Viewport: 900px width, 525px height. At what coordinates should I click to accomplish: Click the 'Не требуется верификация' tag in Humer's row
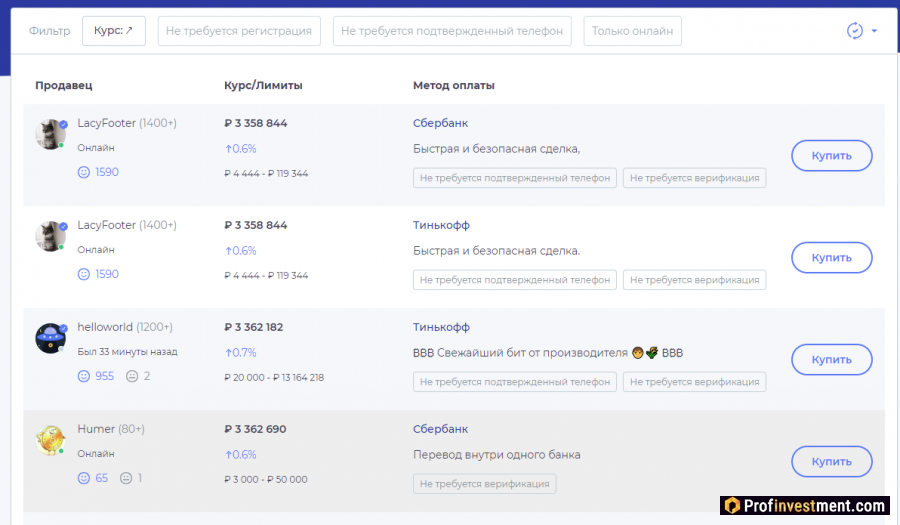(x=484, y=484)
